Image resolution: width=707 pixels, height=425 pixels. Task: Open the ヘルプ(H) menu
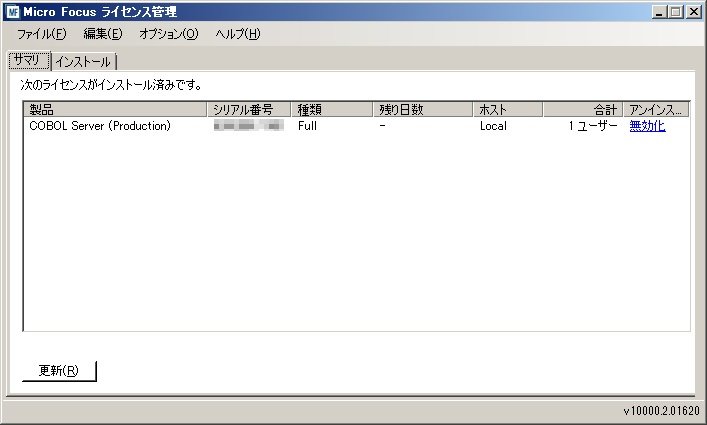(238, 34)
